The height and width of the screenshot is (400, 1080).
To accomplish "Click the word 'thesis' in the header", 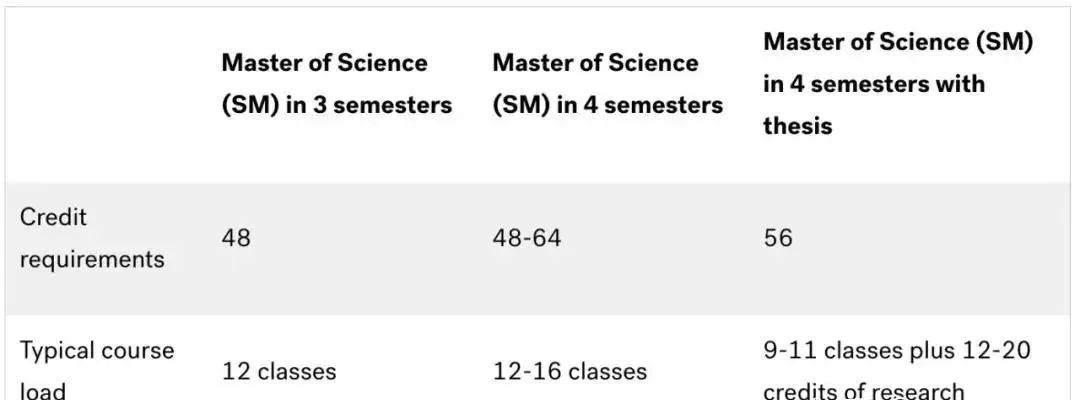I will [798, 126].
